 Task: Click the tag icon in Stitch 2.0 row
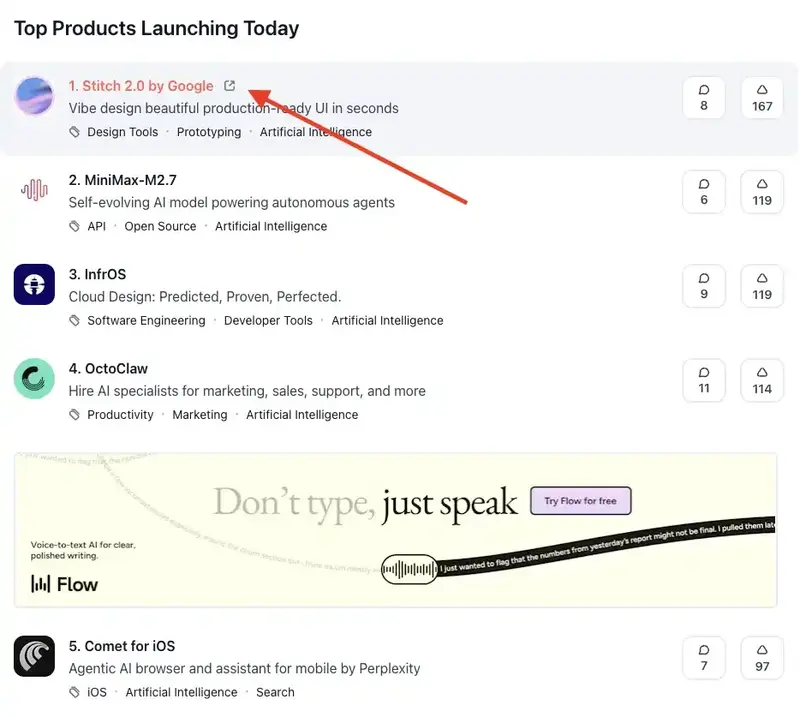[74, 132]
